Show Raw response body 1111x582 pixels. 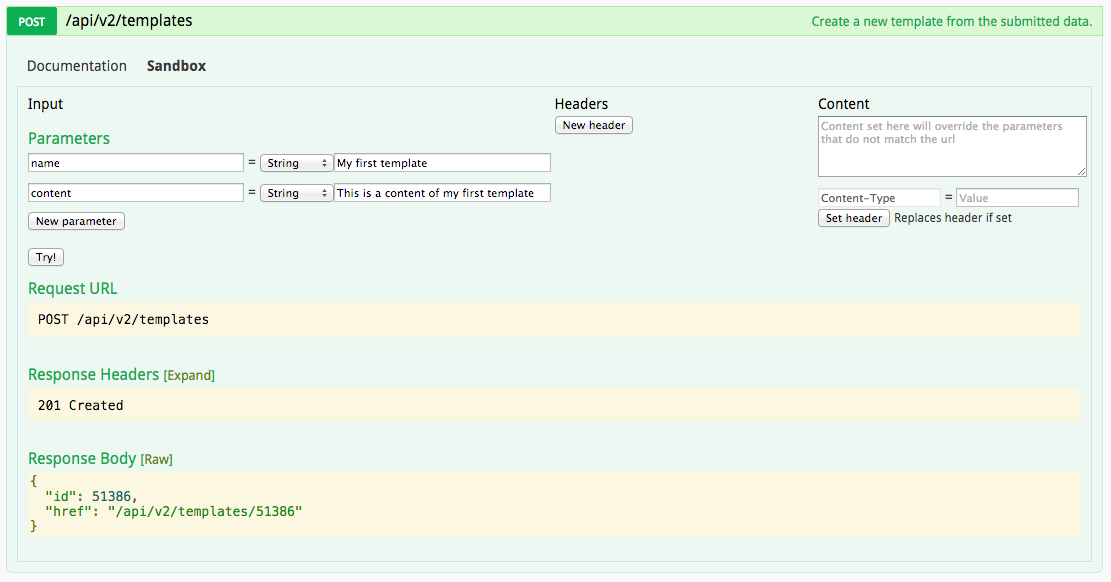point(157,459)
